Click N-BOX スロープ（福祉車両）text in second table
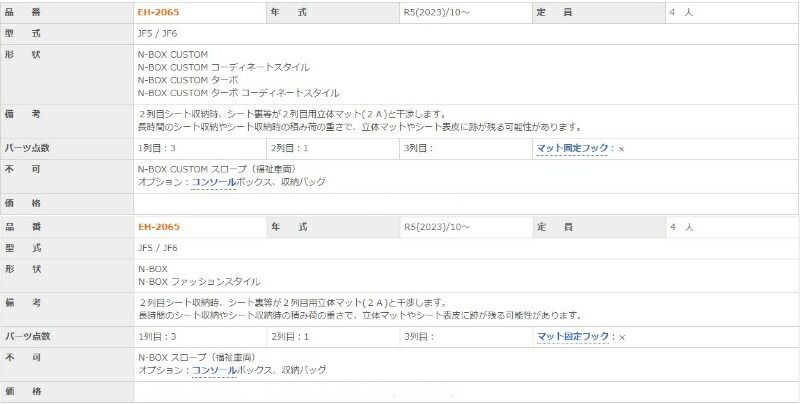Screen dimensions: 800x404 (197, 358)
